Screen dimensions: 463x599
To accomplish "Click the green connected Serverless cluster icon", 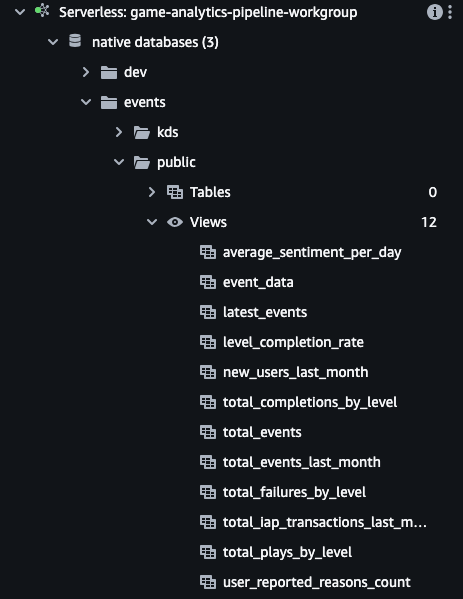I will (42, 10).
